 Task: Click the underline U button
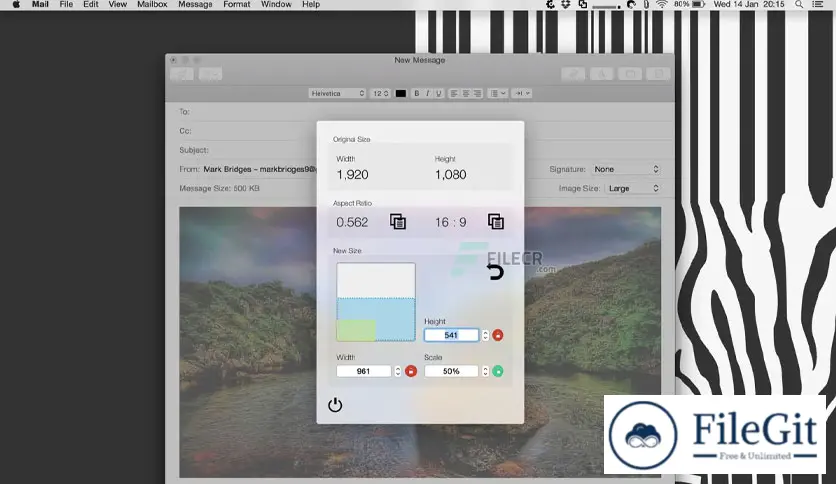click(x=438, y=93)
